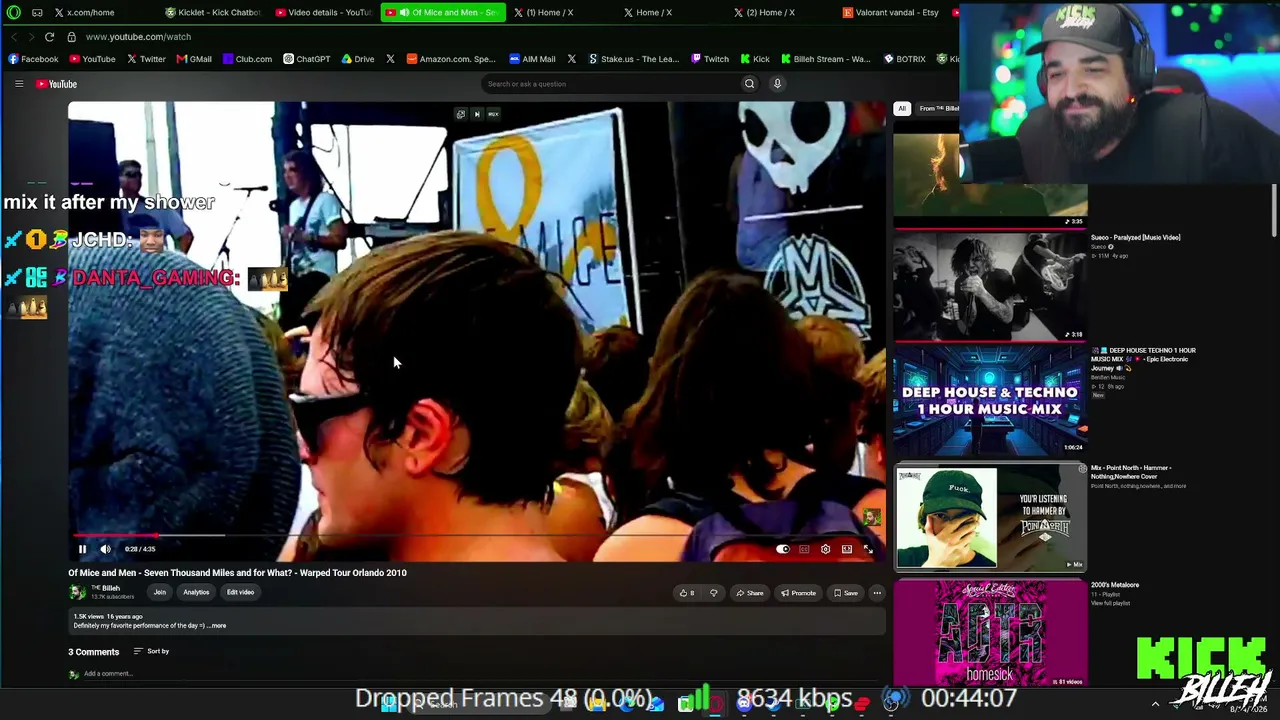Open The Billeh channel avatar
The image size is (1280, 720).
coord(77,592)
